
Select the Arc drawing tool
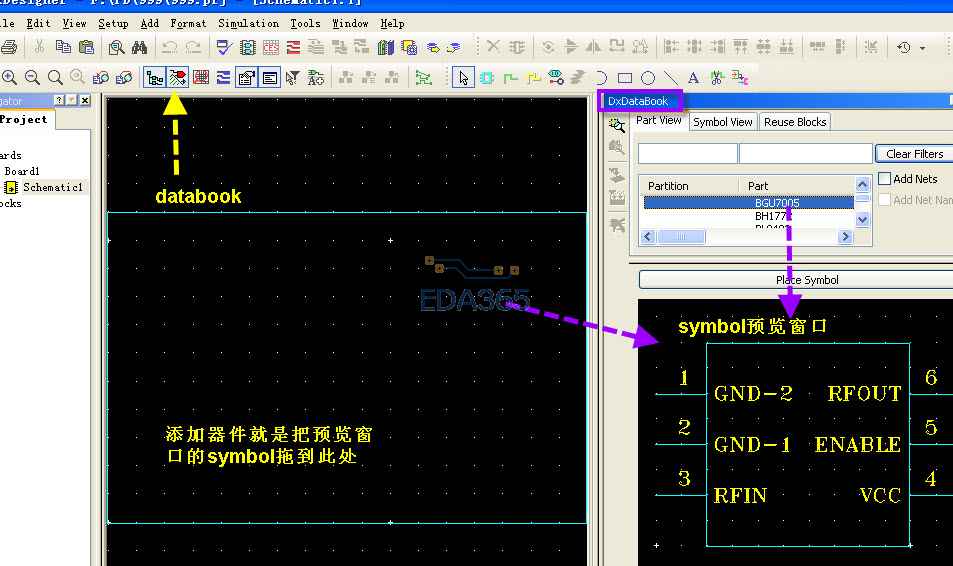tap(600, 78)
